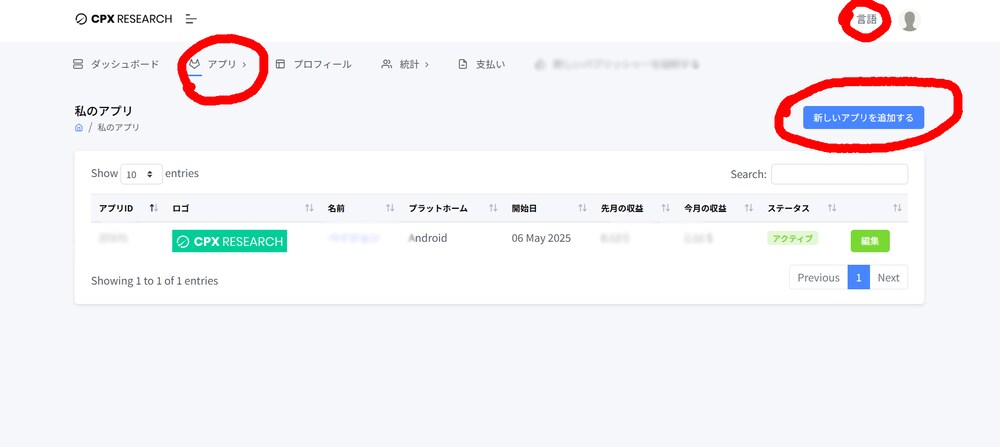
Task: Open the プロフィール profile tab
Action: (313, 64)
